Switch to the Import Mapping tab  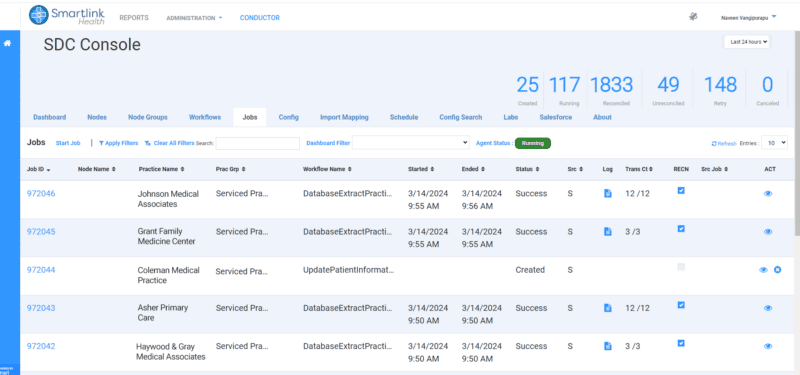click(x=344, y=117)
